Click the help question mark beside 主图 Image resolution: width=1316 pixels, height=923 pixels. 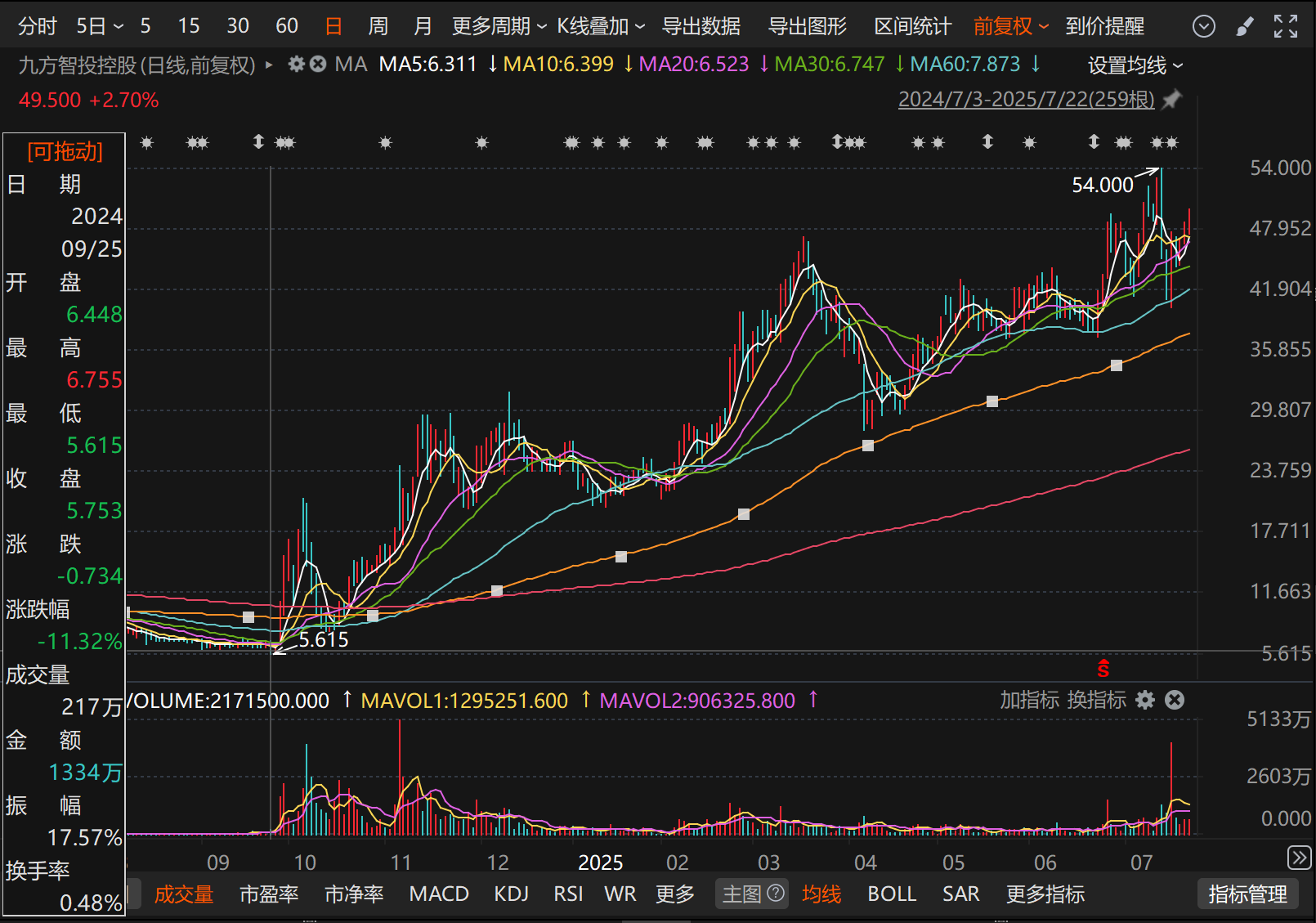(x=776, y=893)
